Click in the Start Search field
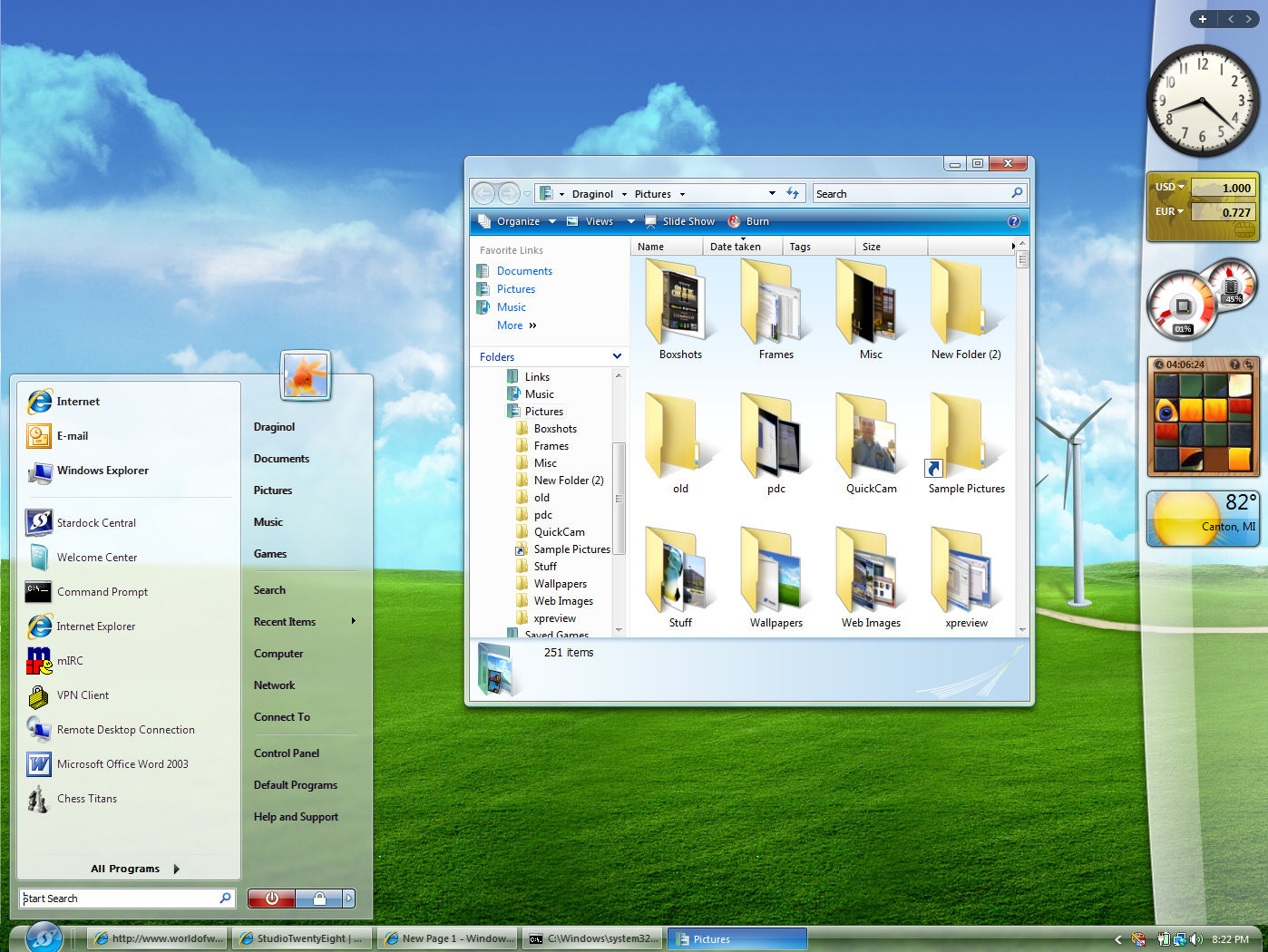Image resolution: width=1268 pixels, height=952 pixels. 127,899
